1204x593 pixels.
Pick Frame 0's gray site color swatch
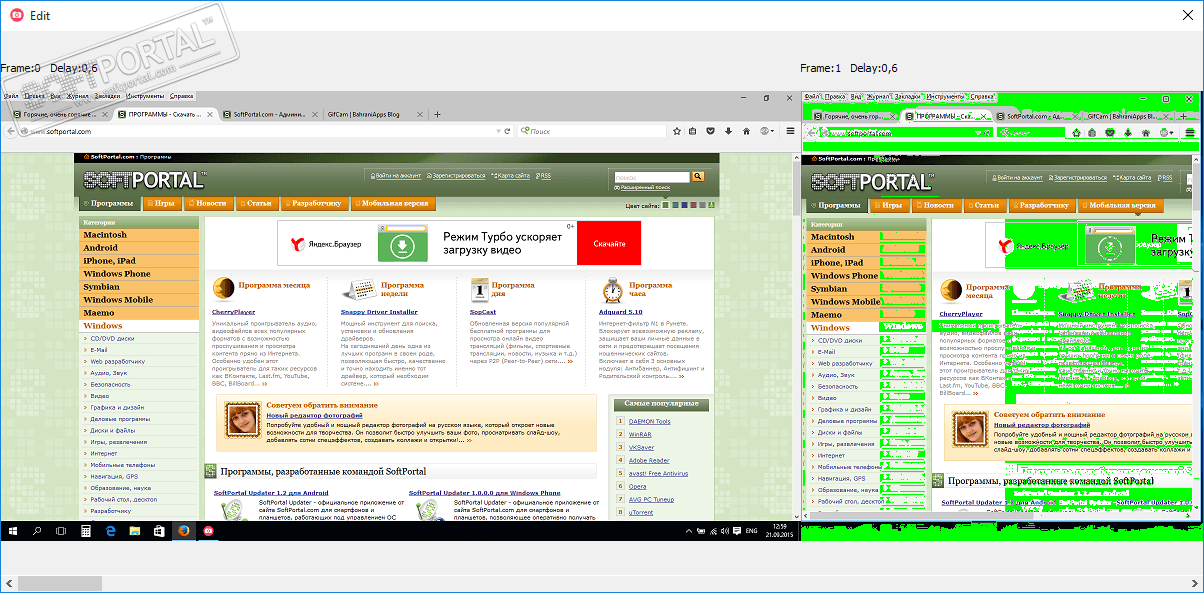[702, 205]
